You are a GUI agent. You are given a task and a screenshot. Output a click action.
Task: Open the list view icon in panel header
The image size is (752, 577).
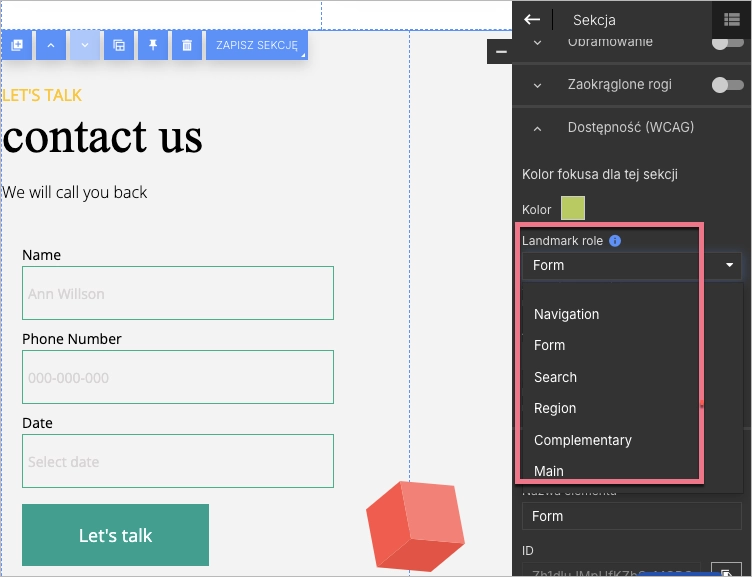coord(731,20)
